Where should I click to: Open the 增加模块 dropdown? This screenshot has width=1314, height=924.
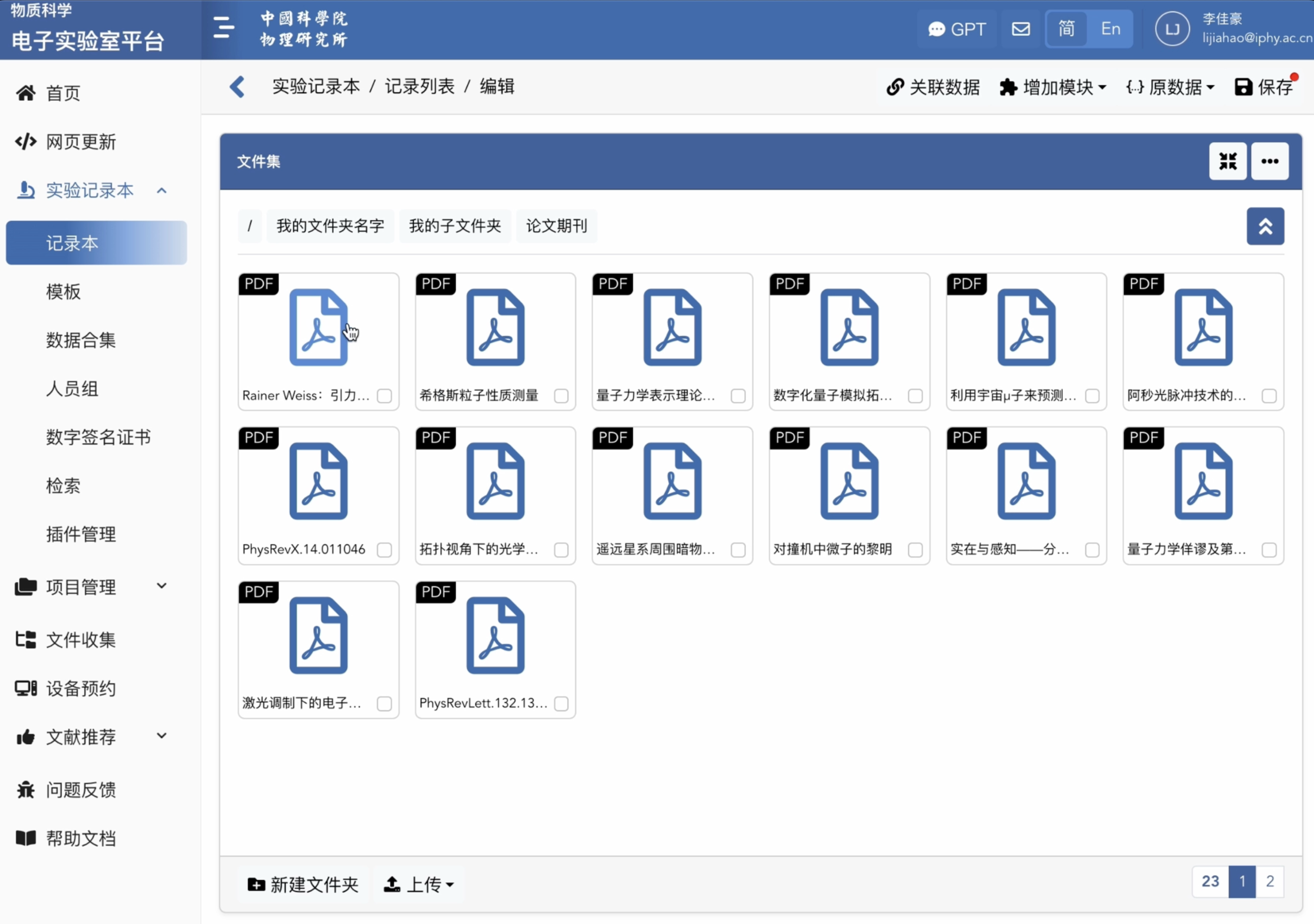pos(1052,88)
